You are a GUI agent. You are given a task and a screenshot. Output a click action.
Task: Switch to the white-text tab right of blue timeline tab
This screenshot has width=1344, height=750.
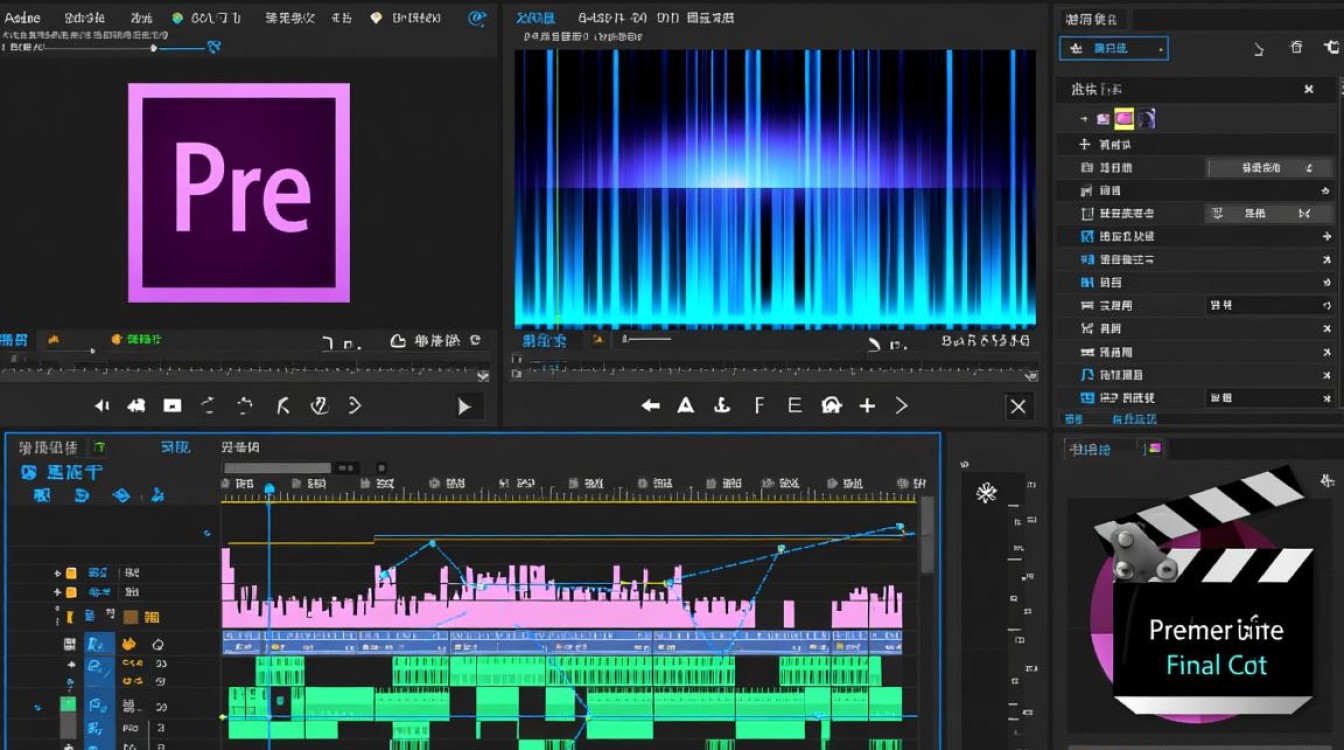coord(241,447)
